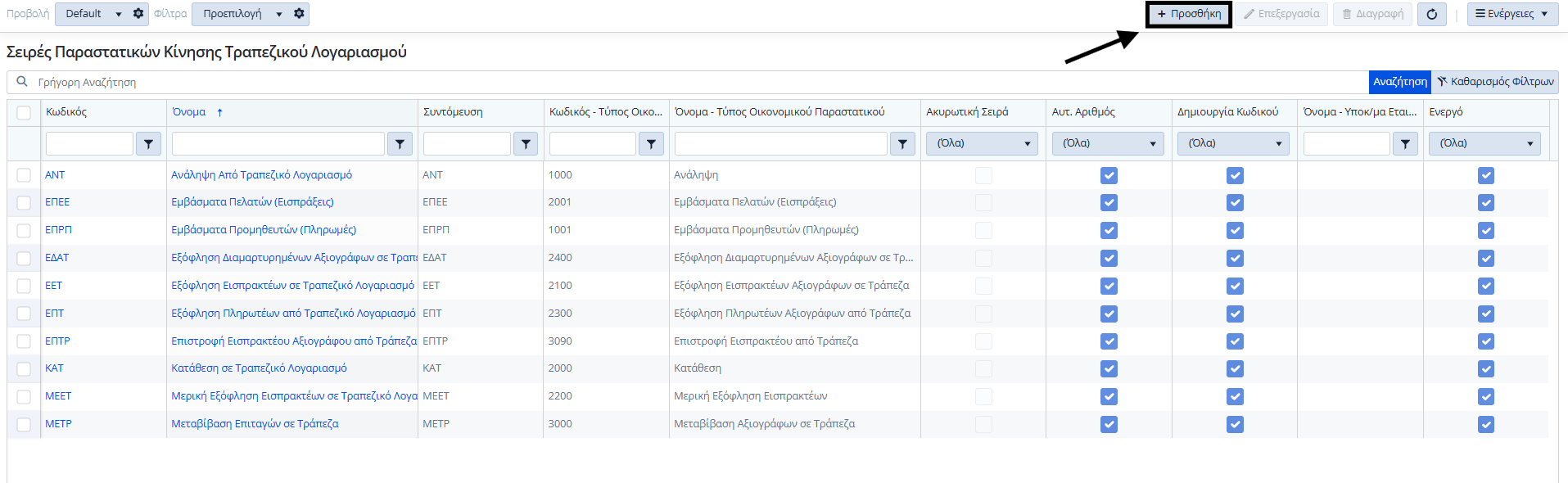Click the Κωδικός filter text box
The height and width of the screenshot is (483, 1568).
coord(89,143)
